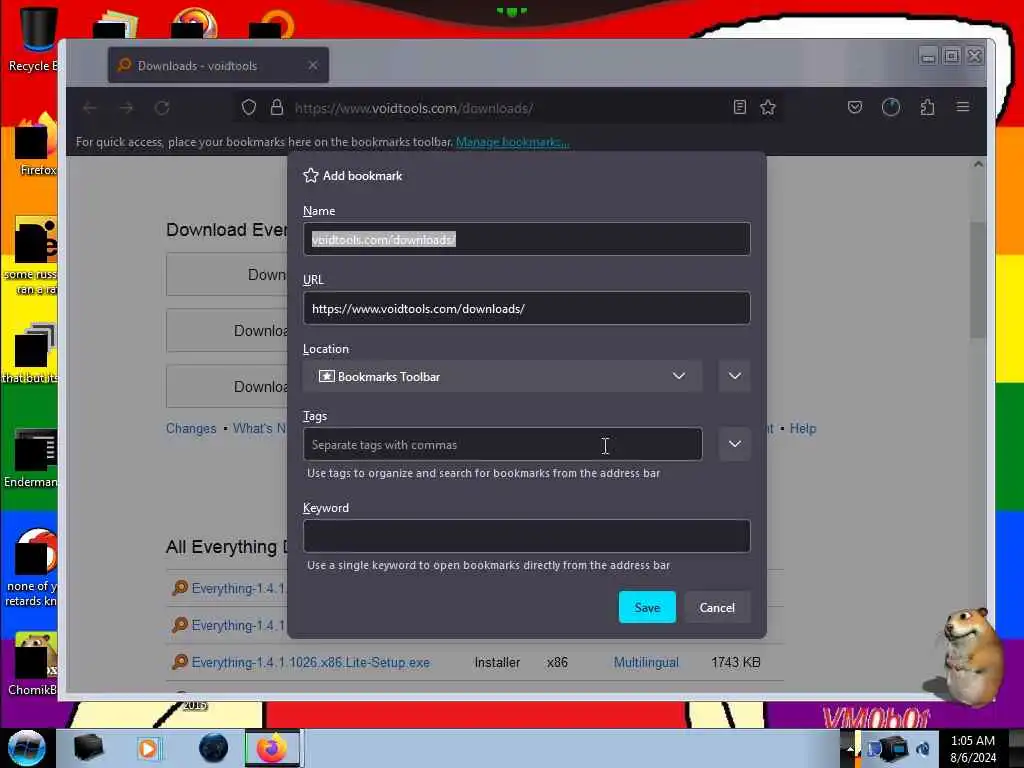Image resolution: width=1024 pixels, height=768 pixels.
Task: Click the volume icon in system tray
Action: [x=923, y=748]
